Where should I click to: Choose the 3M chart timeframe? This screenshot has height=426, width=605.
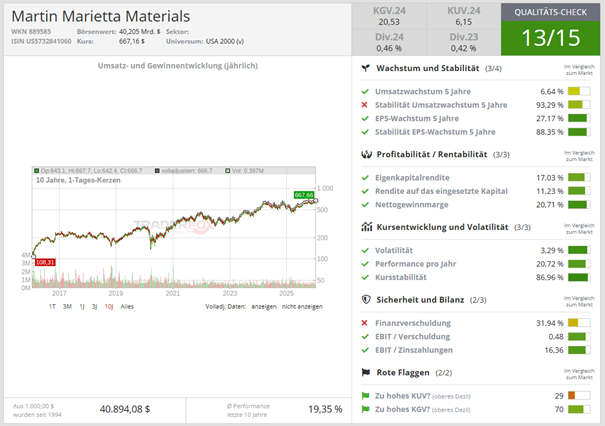pos(66,306)
